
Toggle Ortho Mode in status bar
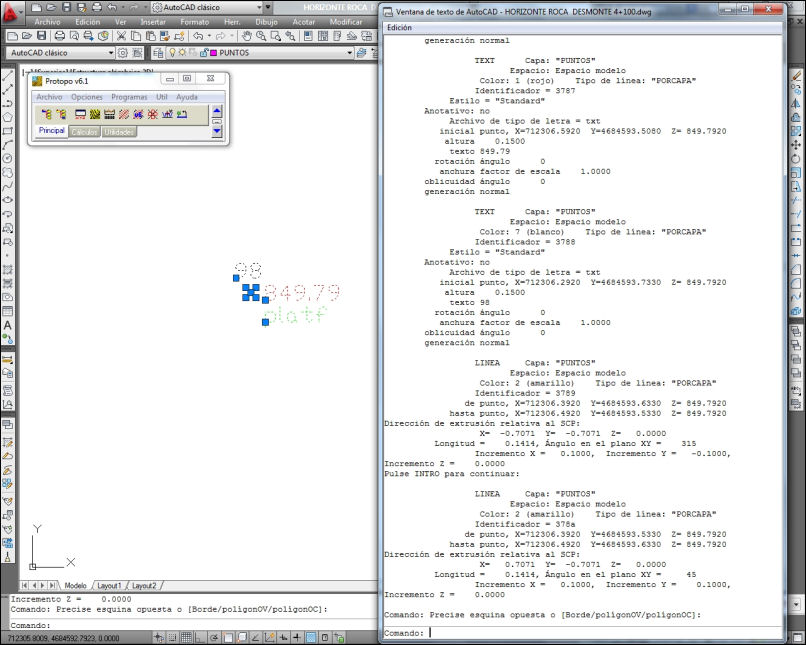coord(200,638)
